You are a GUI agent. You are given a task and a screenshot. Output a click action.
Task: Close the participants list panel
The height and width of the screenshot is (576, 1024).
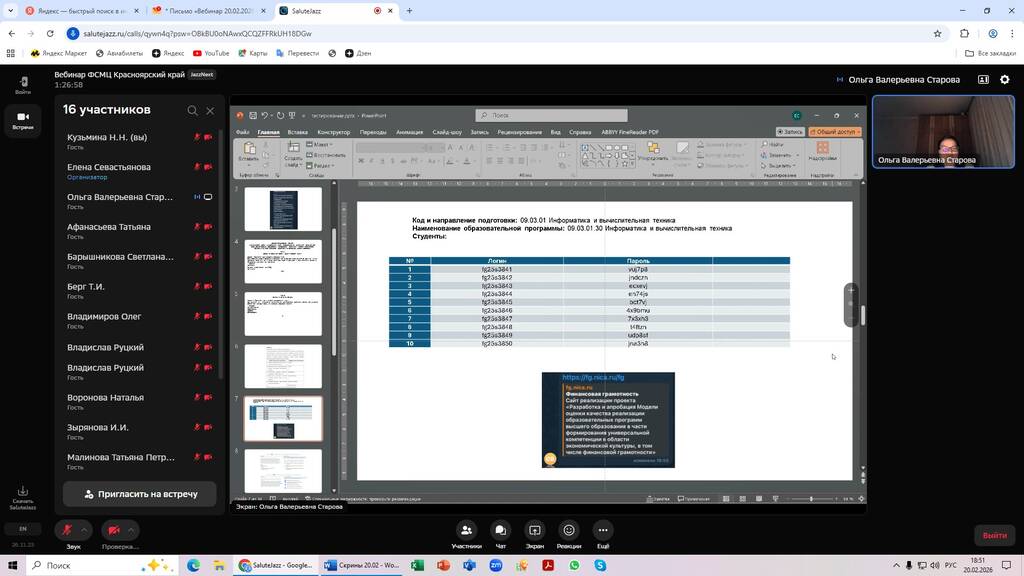pos(210,110)
